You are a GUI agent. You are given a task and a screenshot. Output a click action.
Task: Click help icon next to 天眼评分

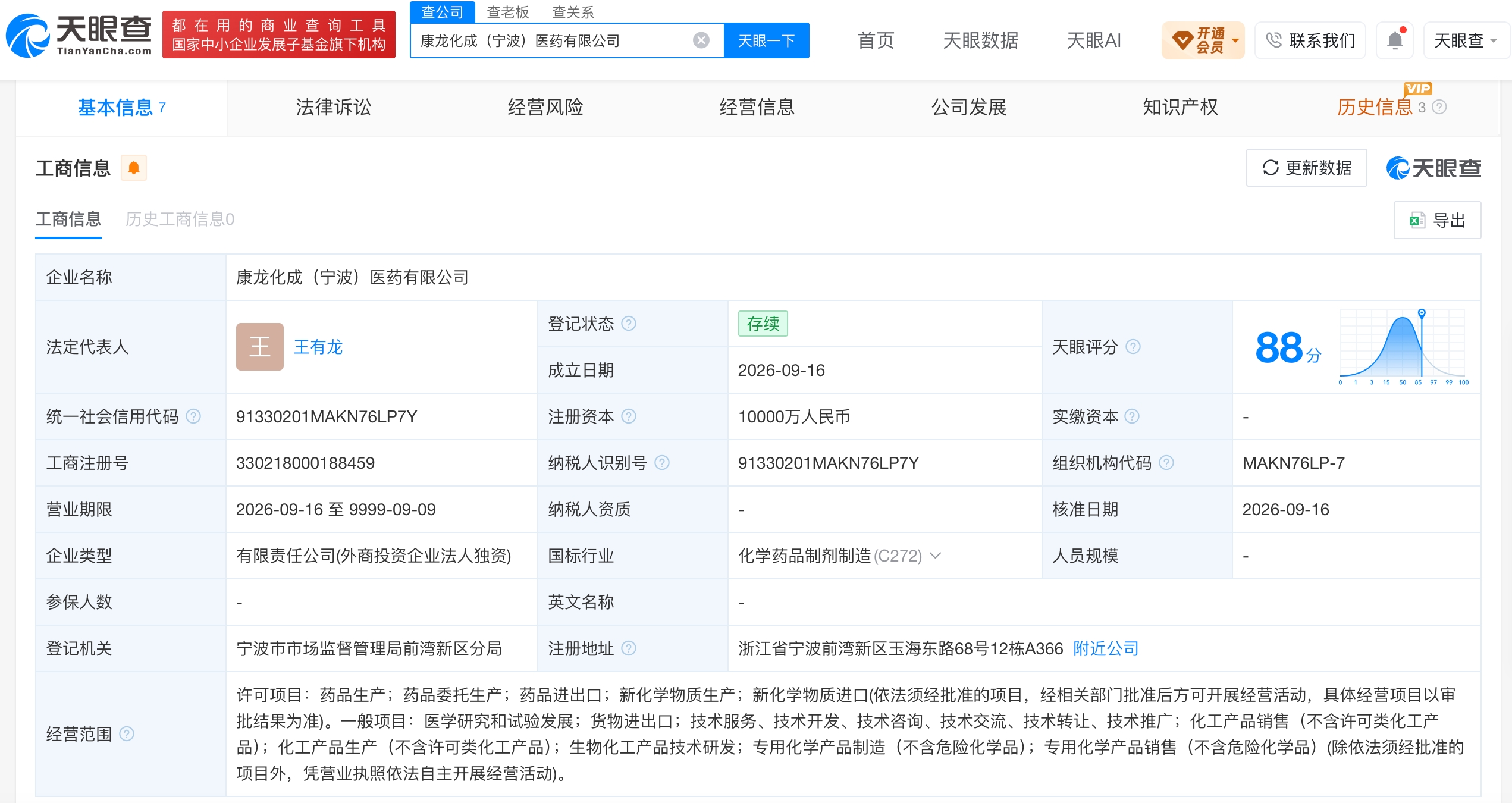pyautogui.click(x=1133, y=347)
